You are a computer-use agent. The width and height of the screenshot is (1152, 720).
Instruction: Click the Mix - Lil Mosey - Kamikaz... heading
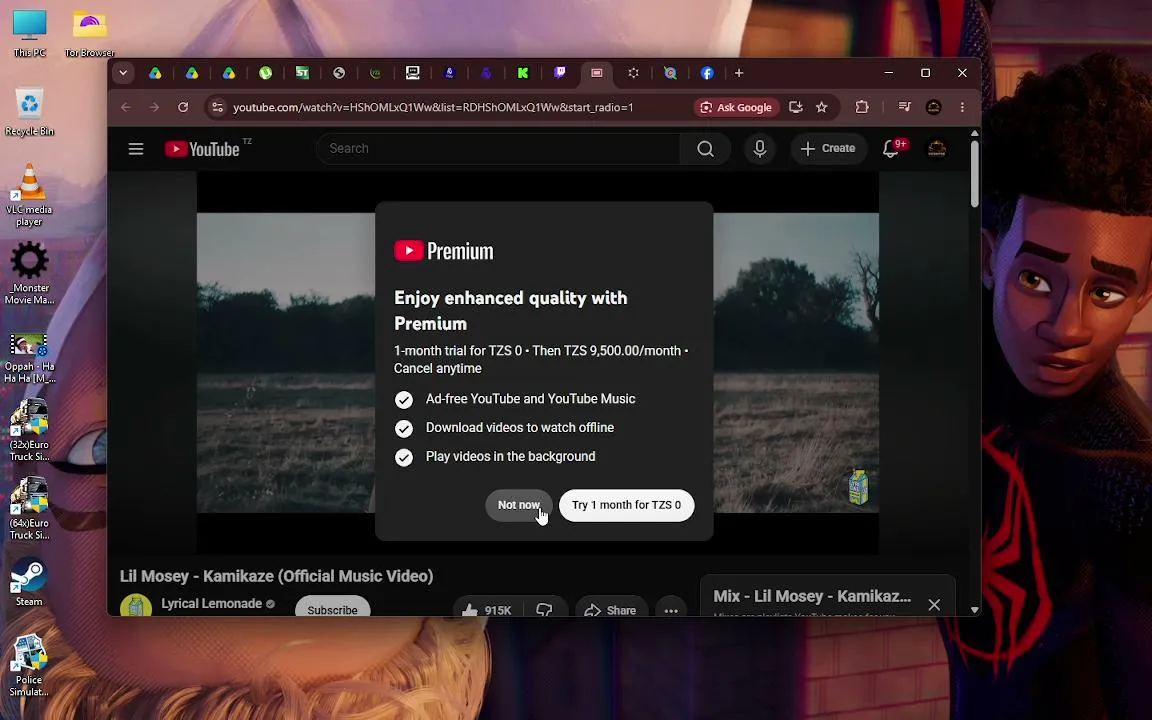pyautogui.click(x=812, y=597)
